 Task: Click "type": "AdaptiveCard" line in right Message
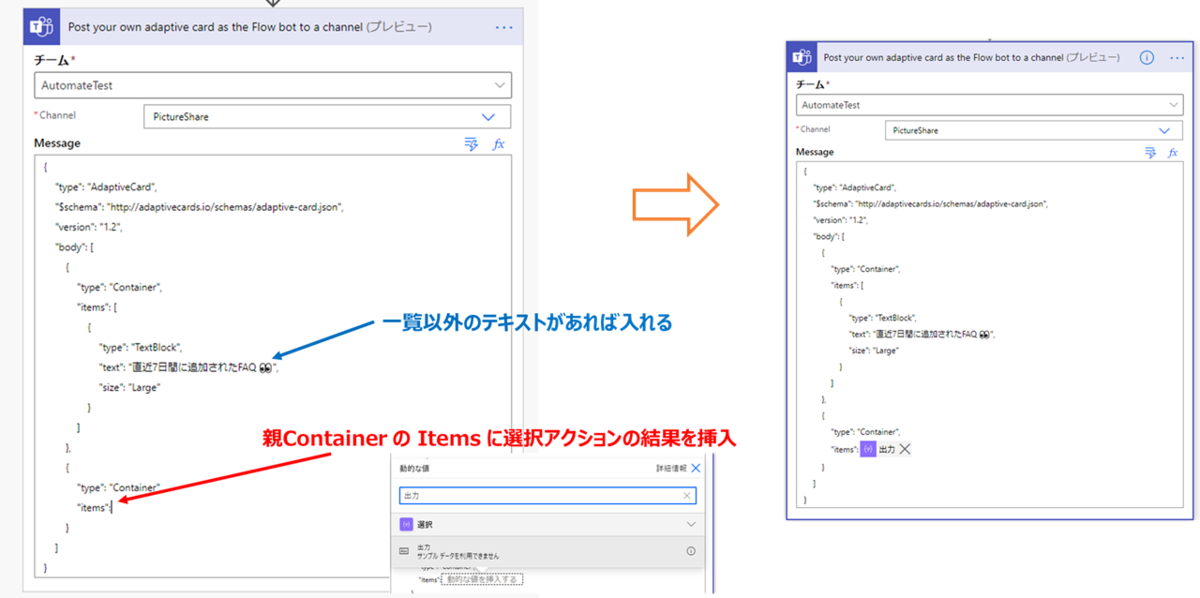click(x=855, y=187)
